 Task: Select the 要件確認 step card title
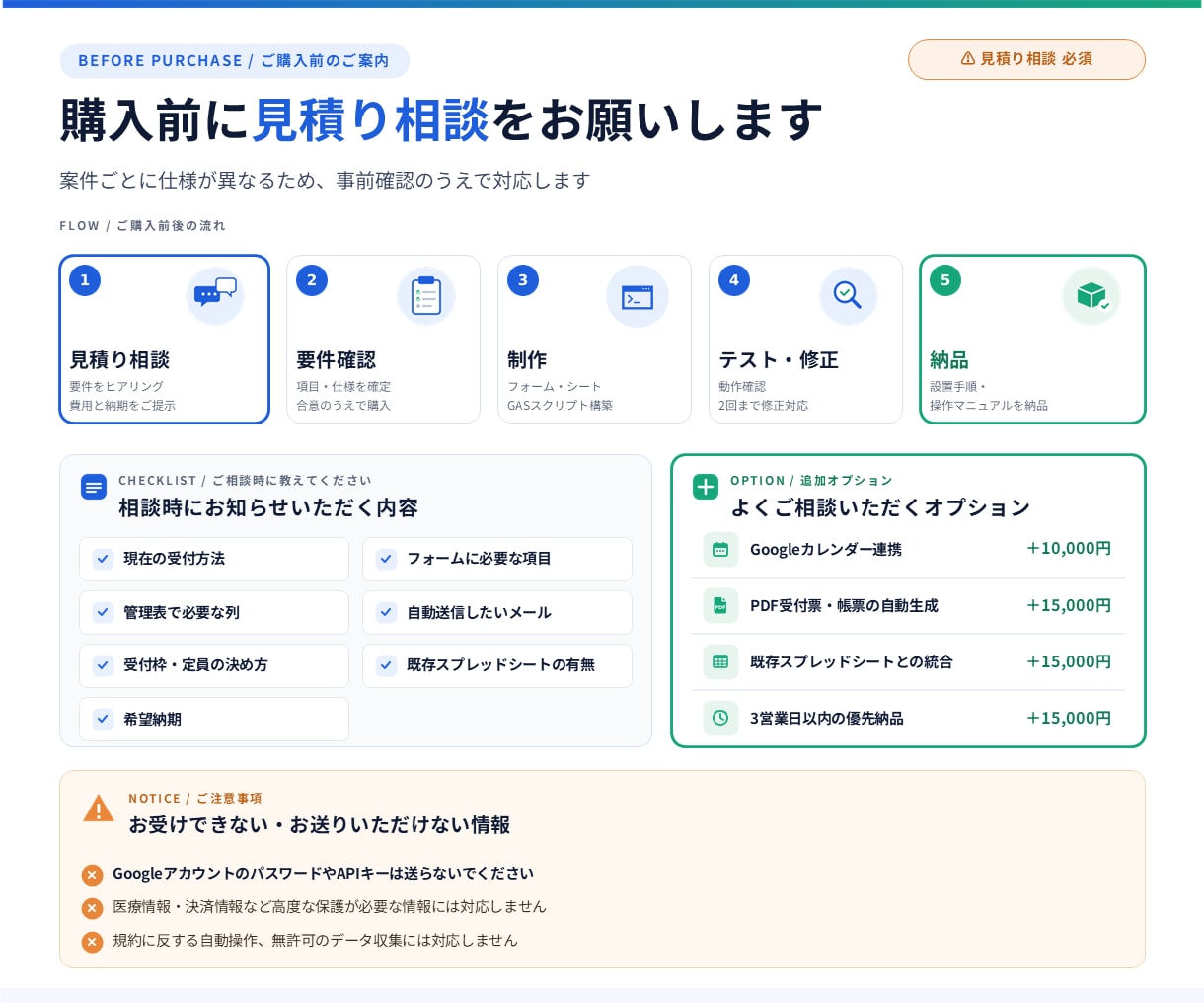tap(337, 360)
